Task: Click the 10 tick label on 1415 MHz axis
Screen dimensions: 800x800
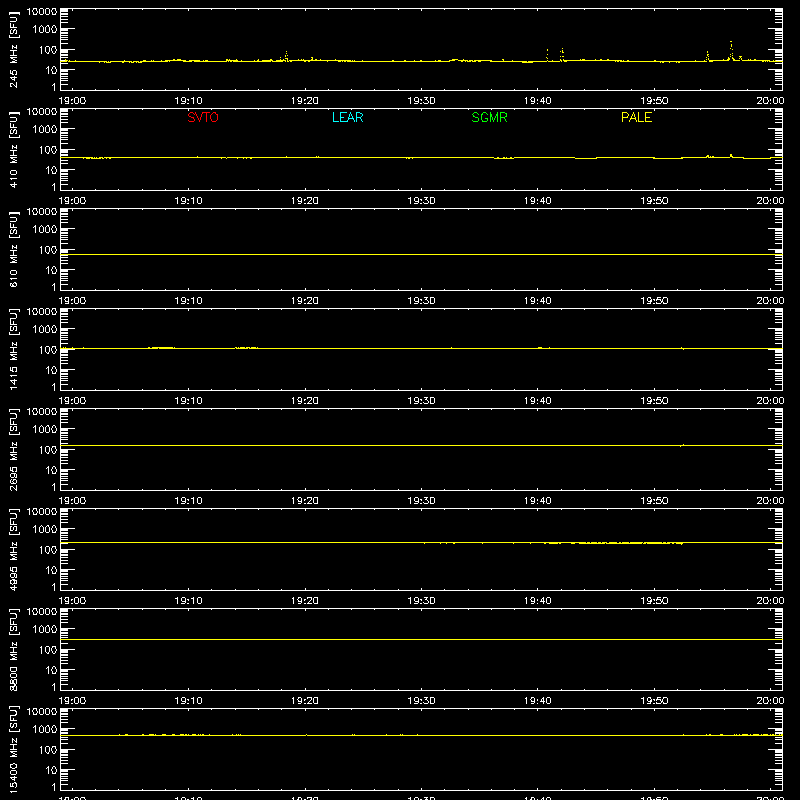Action: click(x=51, y=370)
